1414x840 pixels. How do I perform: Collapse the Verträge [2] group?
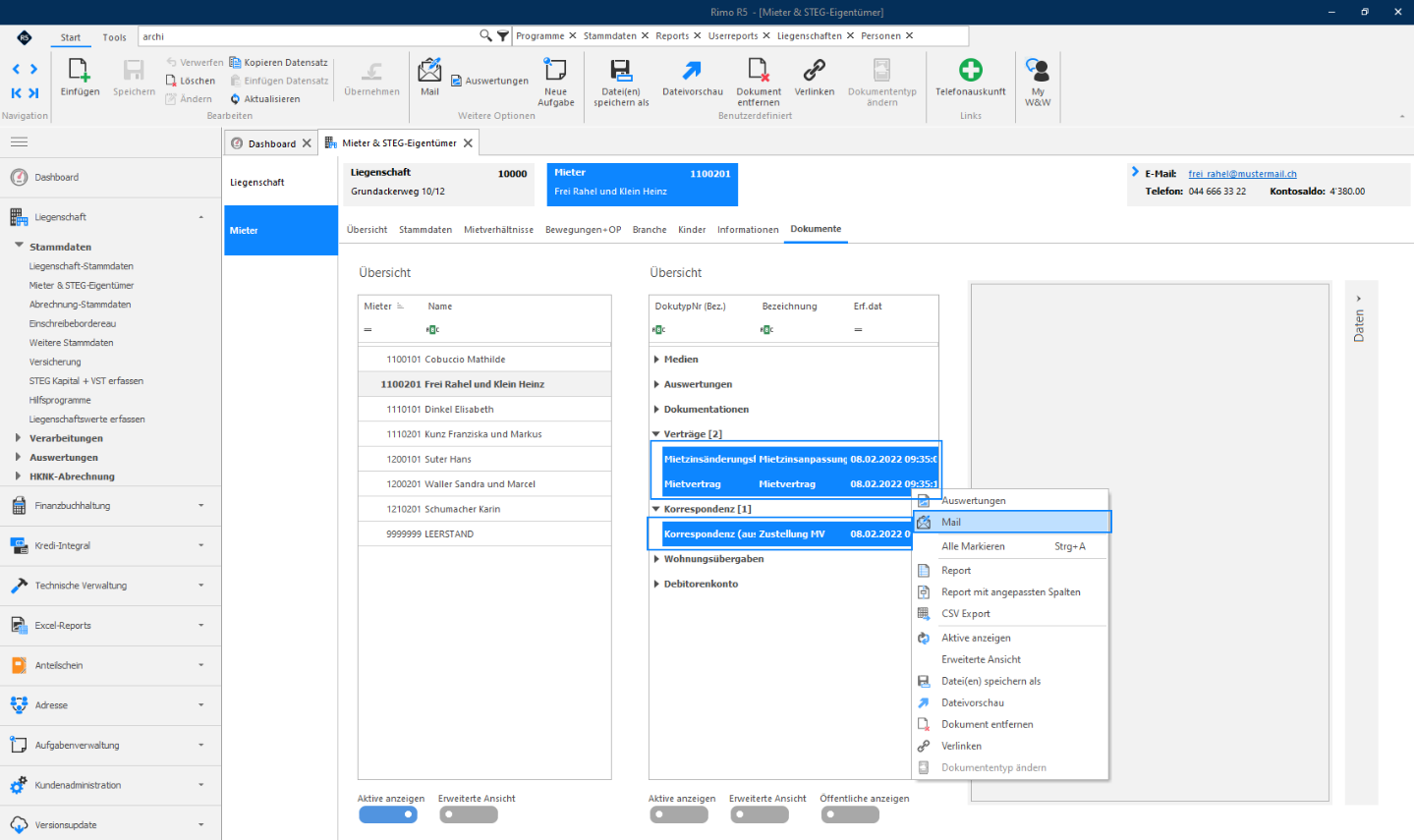point(656,434)
